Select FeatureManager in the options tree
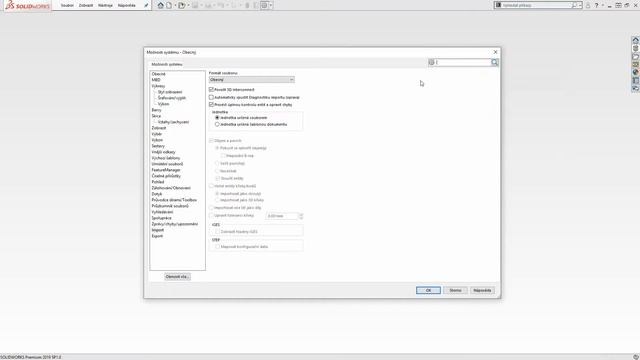The image size is (640, 360). tap(166, 170)
